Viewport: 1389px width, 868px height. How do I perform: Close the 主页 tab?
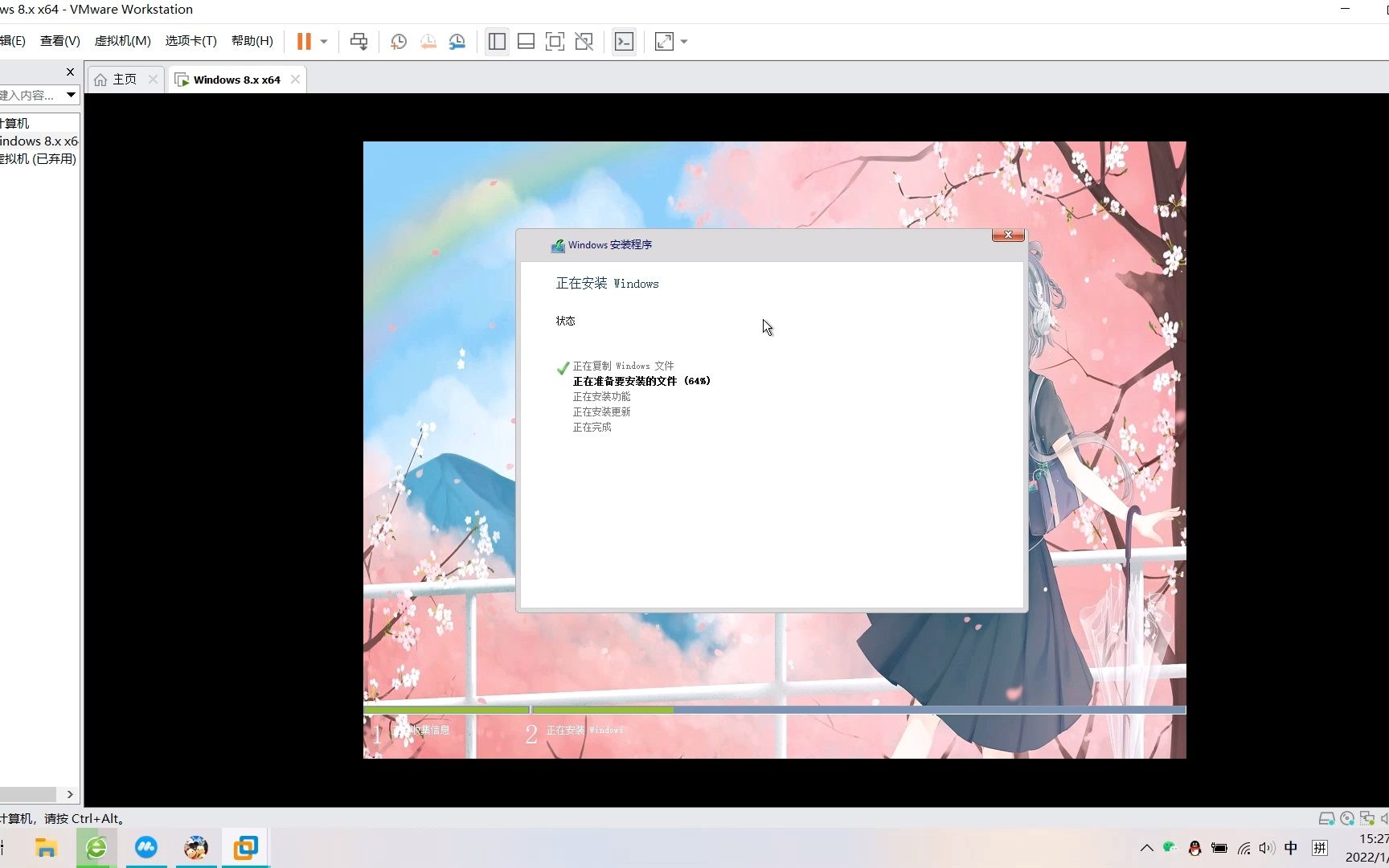pyautogui.click(x=153, y=79)
